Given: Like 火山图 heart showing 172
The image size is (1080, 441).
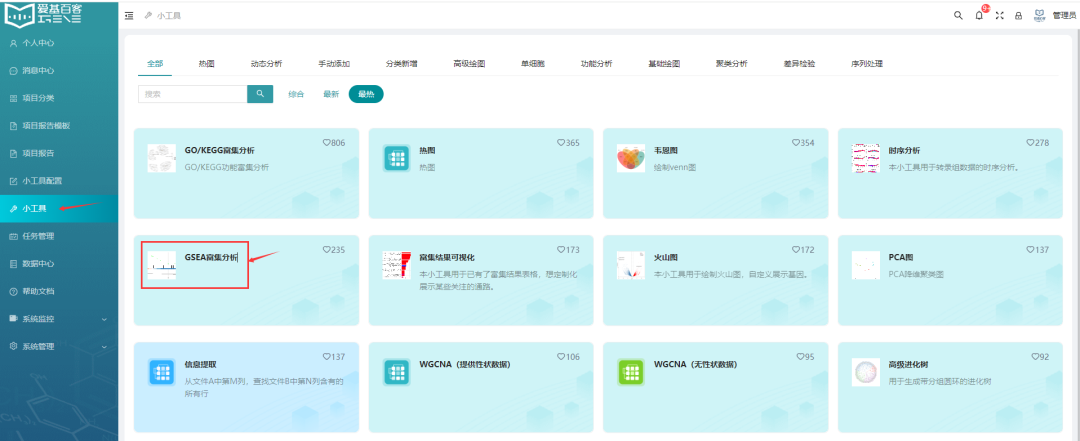Looking at the screenshot, I should [x=796, y=249].
